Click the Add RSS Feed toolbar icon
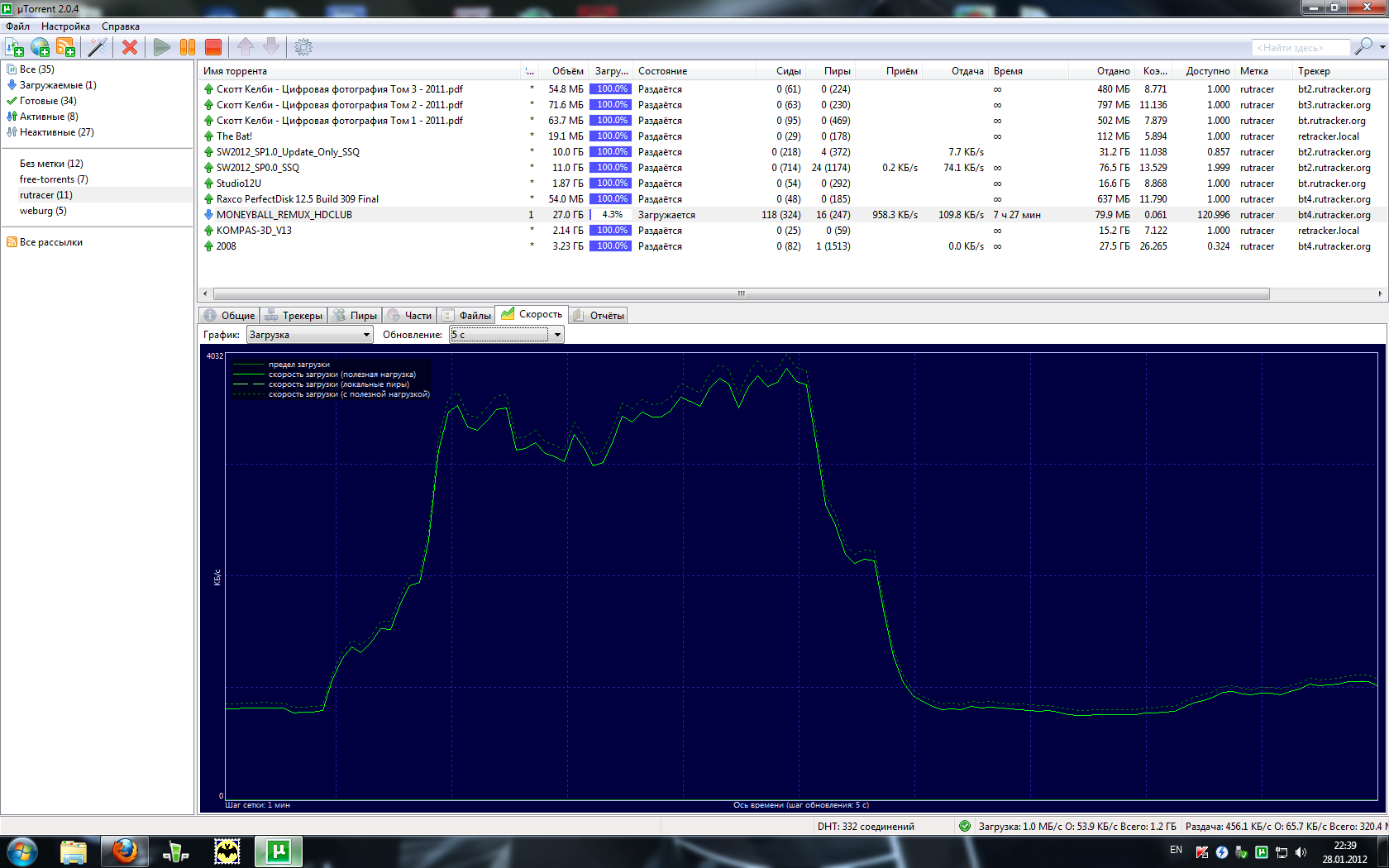This screenshot has height=868, width=1389. pyautogui.click(x=65, y=47)
